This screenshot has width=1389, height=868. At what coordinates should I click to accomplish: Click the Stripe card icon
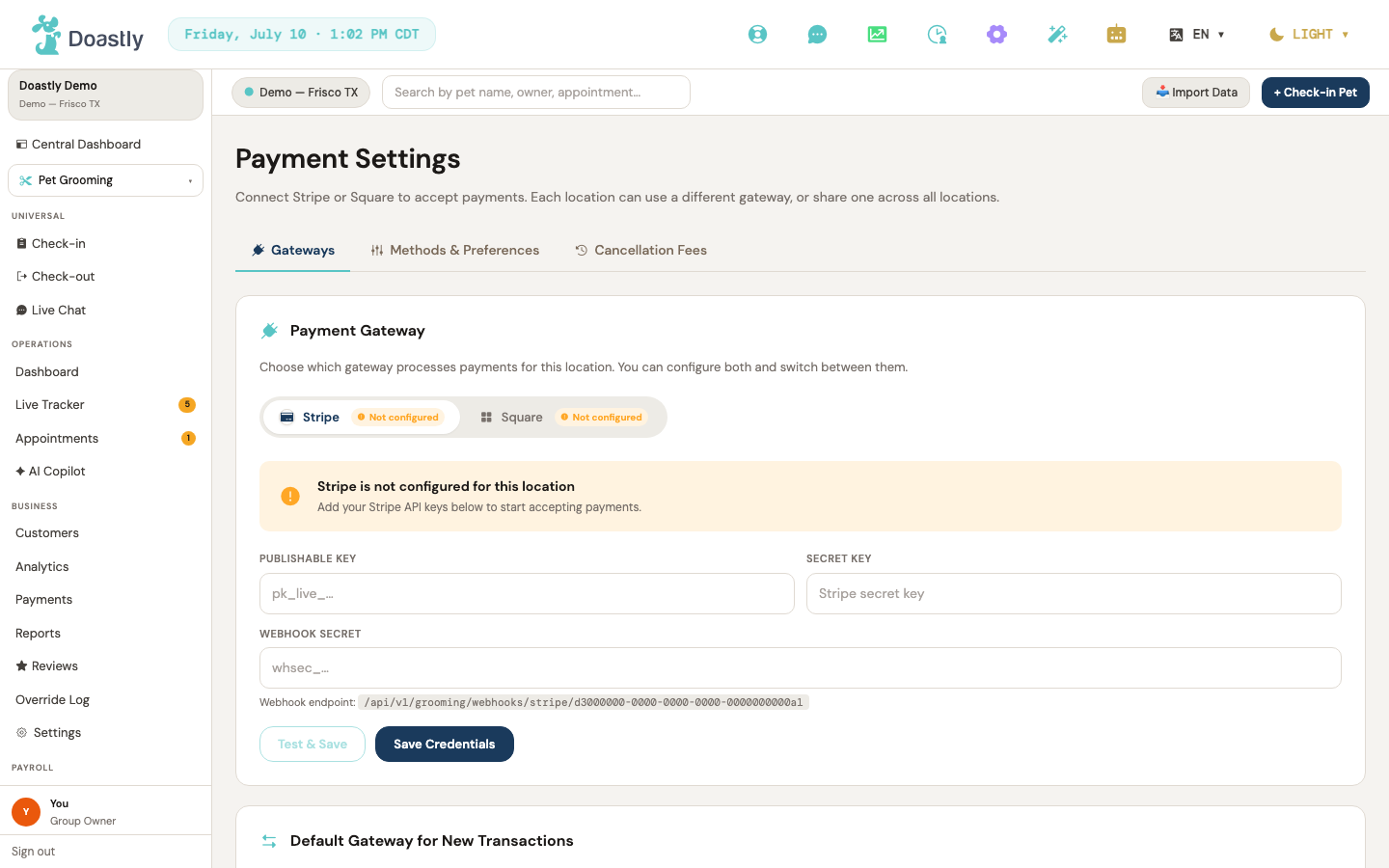pos(287,418)
